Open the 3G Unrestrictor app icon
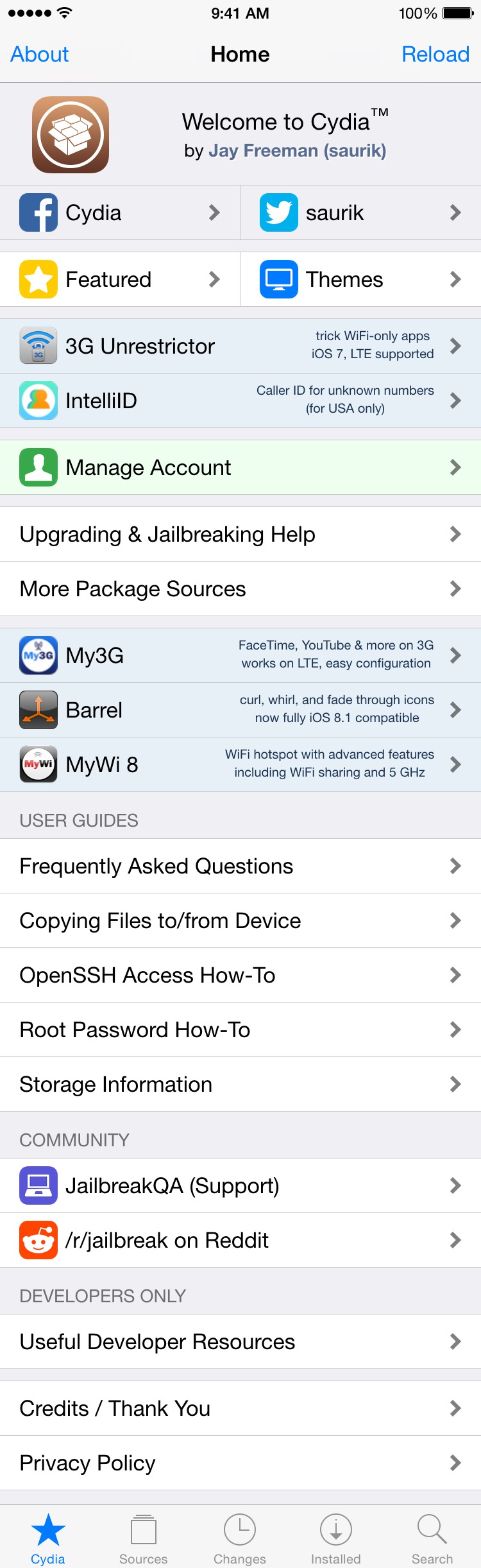The image size is (481, 1568). [38, 346]
